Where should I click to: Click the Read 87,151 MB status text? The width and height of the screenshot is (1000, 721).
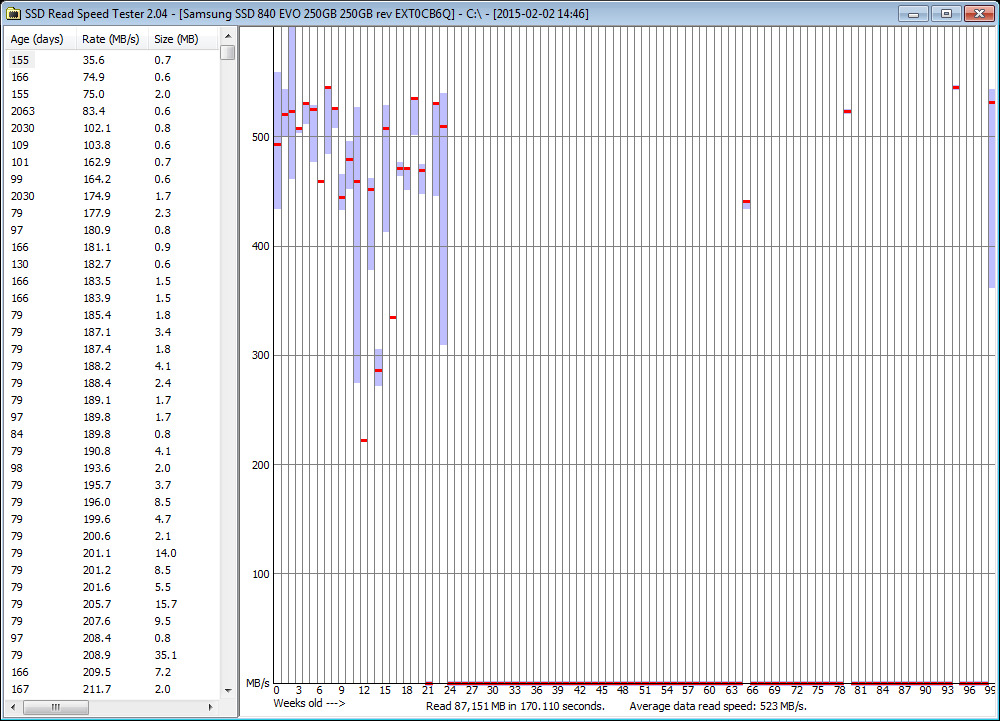click(515, 706)
